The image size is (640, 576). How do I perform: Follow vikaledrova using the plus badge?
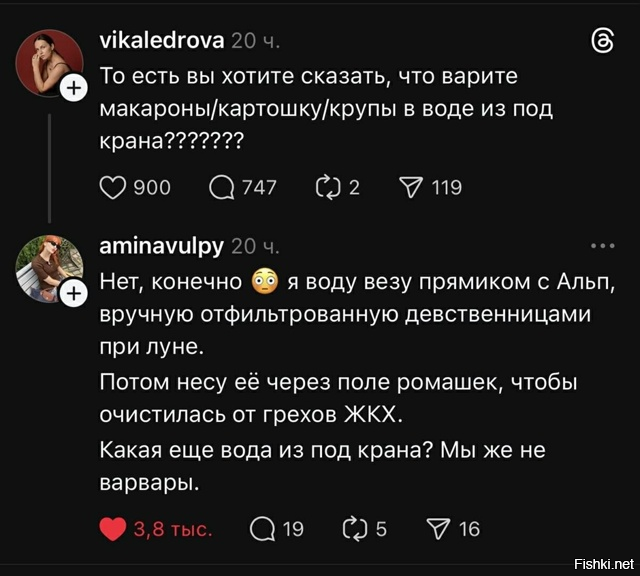pyautogui.click(x=73, y=91)
